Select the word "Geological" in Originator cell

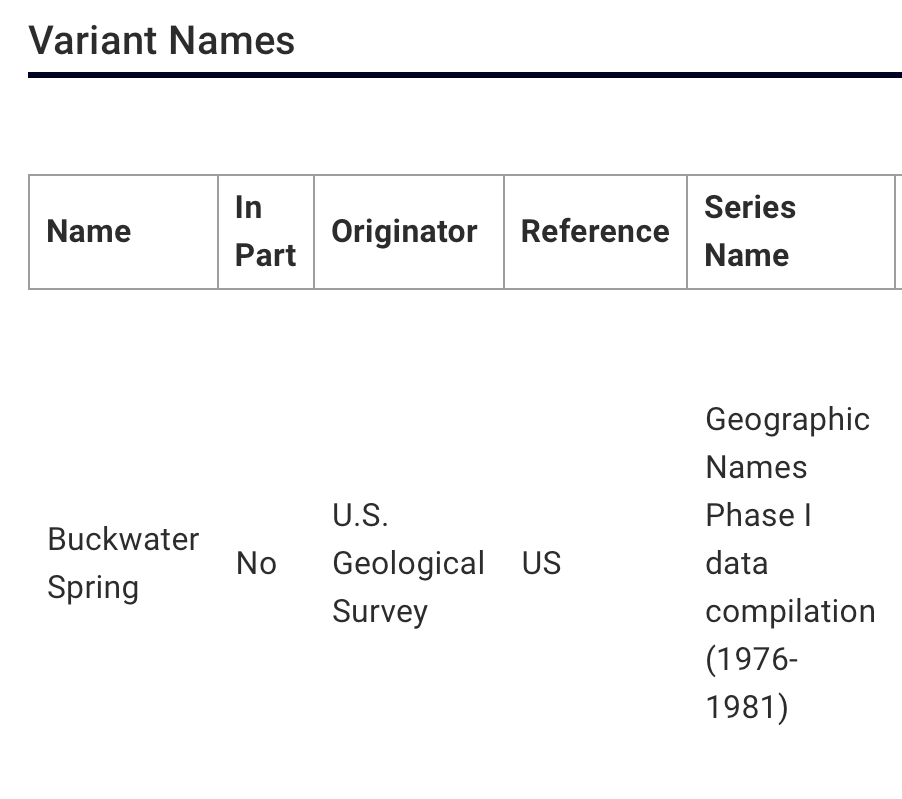(408, 564)
